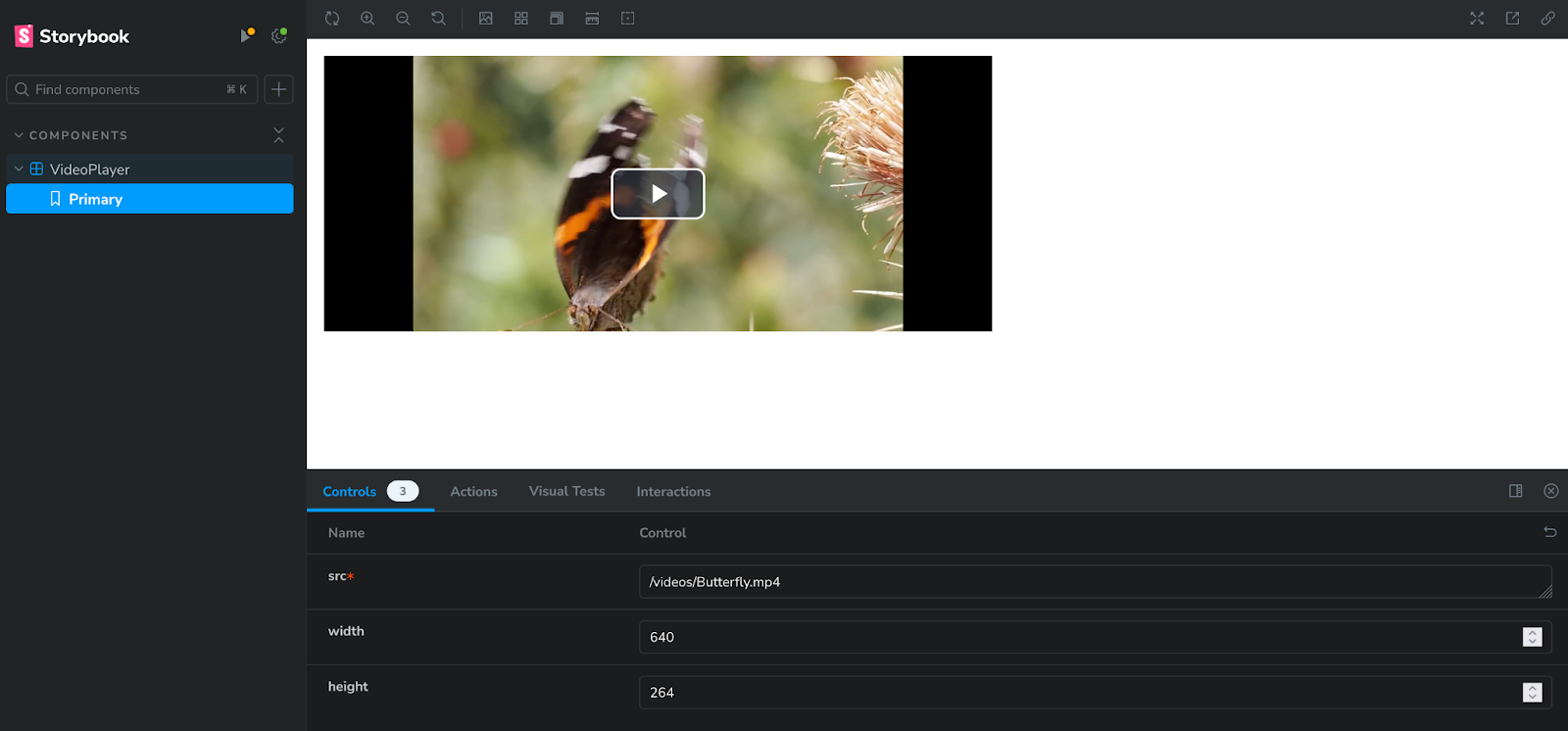Image resolution: width=1568 pixels, height=731 pixels.
Task: Click the width field stepper arrows
Action: click(1533, 637)
